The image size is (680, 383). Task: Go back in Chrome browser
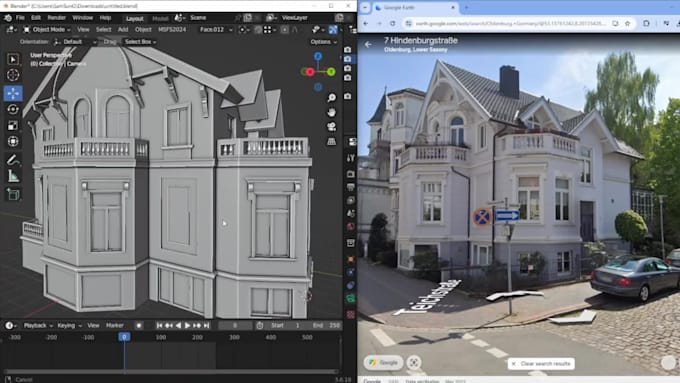[366, 23]
